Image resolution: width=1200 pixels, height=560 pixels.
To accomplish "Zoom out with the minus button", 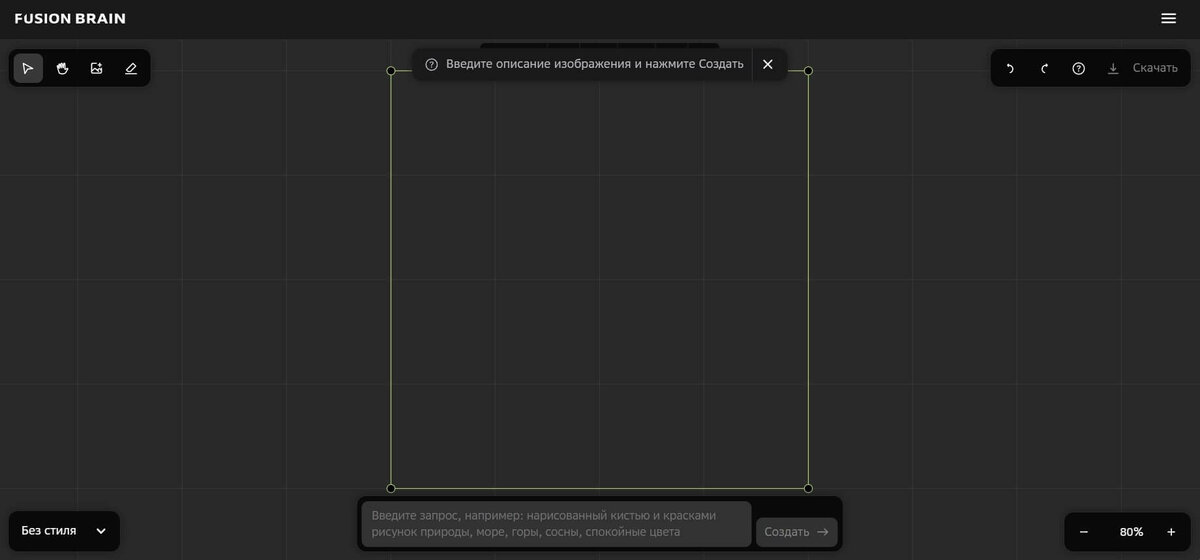I will 1084,532.
